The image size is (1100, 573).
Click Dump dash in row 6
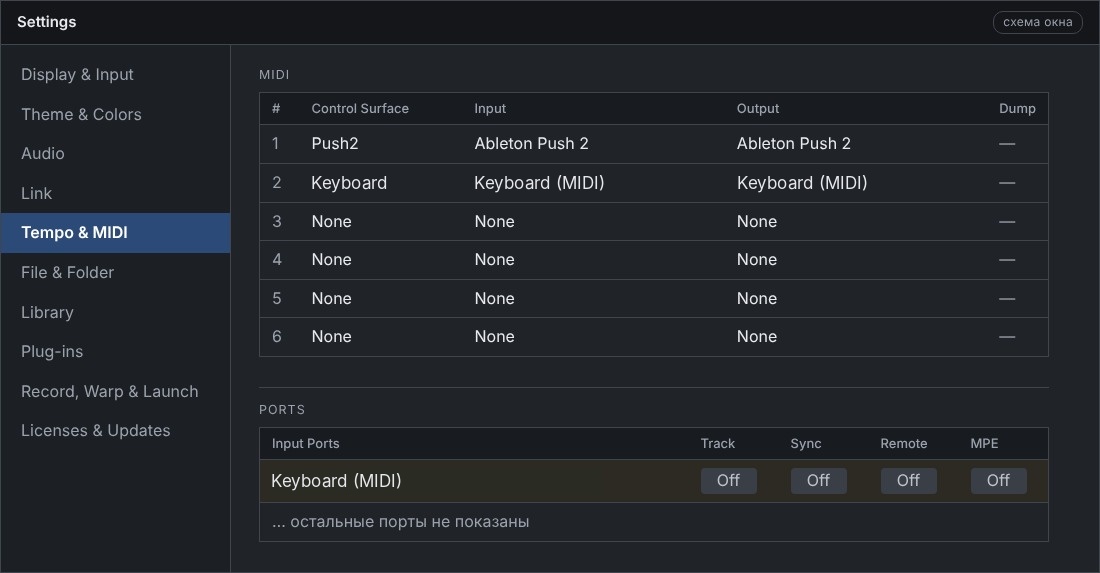click(x=1007, y=337)
